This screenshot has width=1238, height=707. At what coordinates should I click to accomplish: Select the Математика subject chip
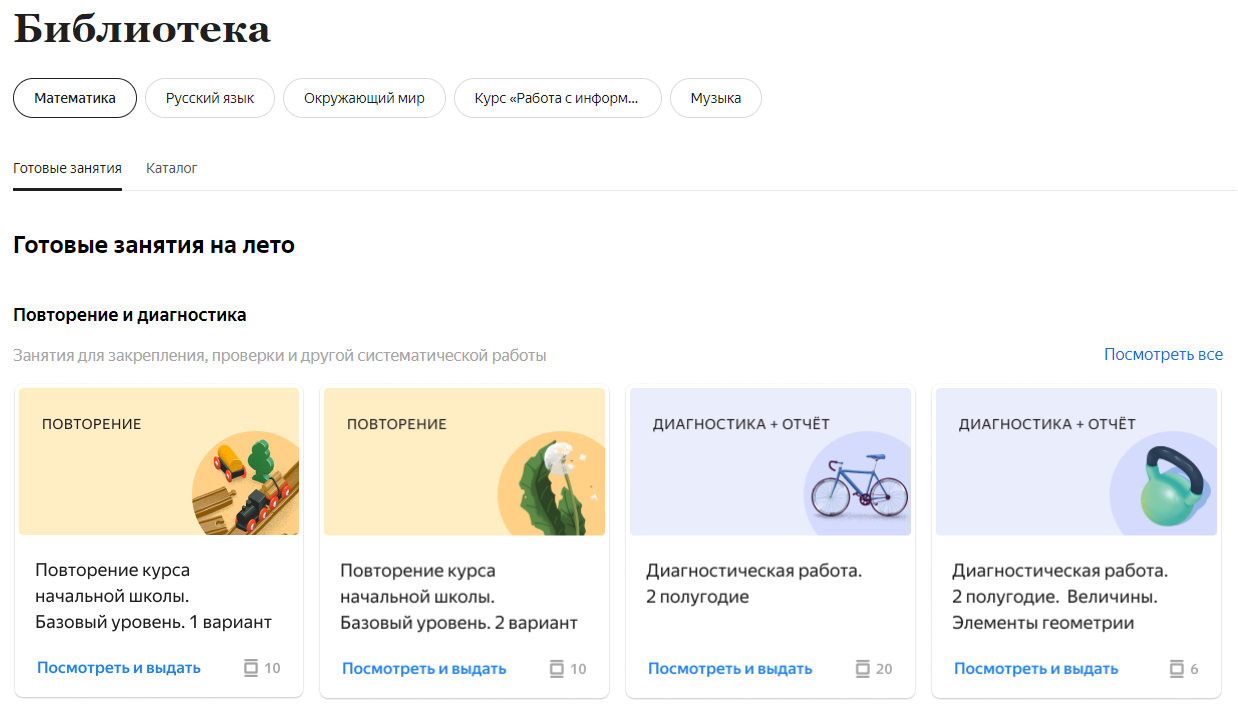tap(75, 98)
